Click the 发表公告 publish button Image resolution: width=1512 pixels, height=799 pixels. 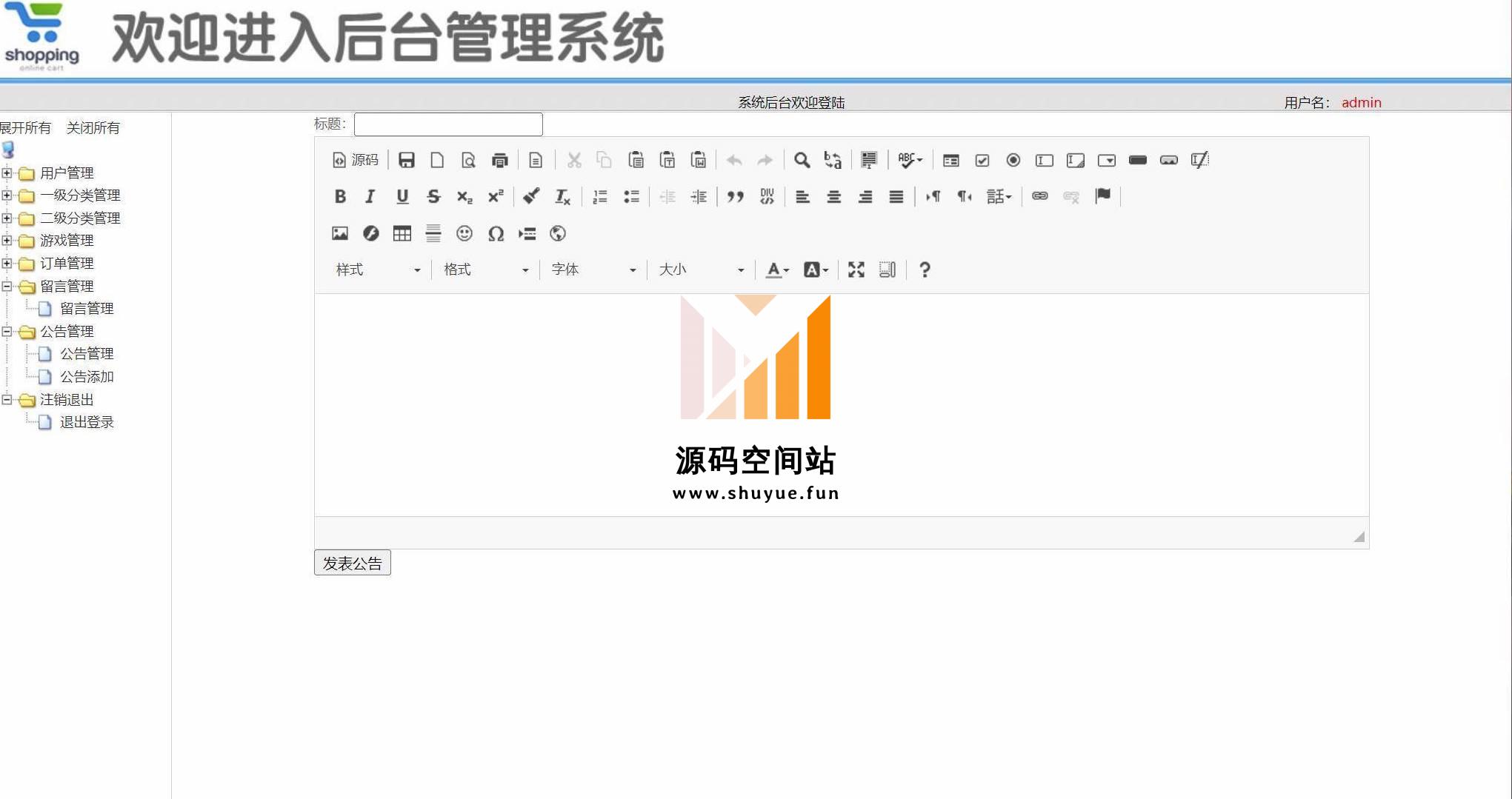353,563
